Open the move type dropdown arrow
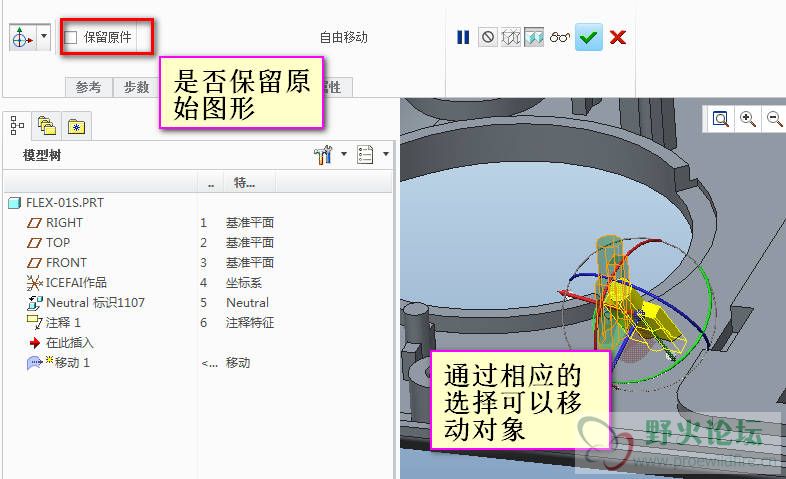The width and height of the screenshot is (786, 479). point(44,36)
